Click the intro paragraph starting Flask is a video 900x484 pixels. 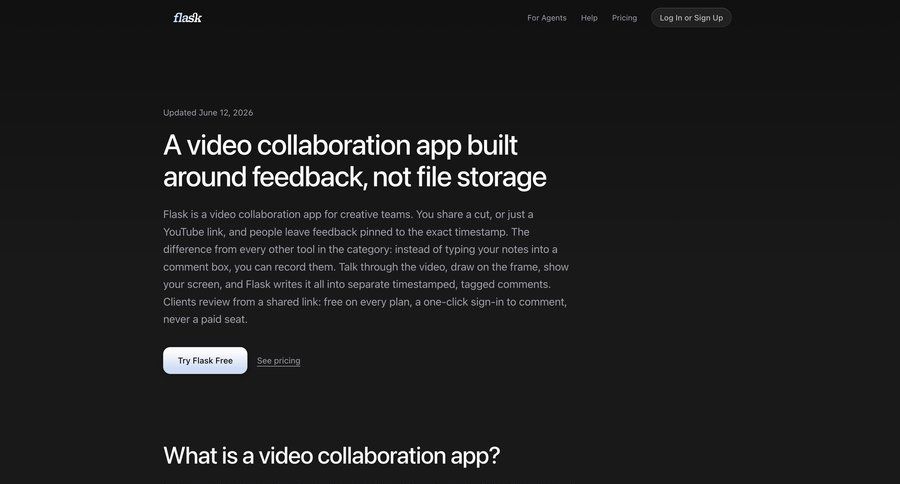(x=366, y=267)
